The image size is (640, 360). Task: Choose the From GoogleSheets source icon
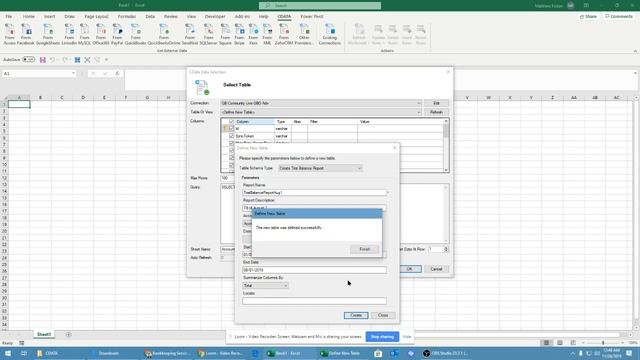48,34
